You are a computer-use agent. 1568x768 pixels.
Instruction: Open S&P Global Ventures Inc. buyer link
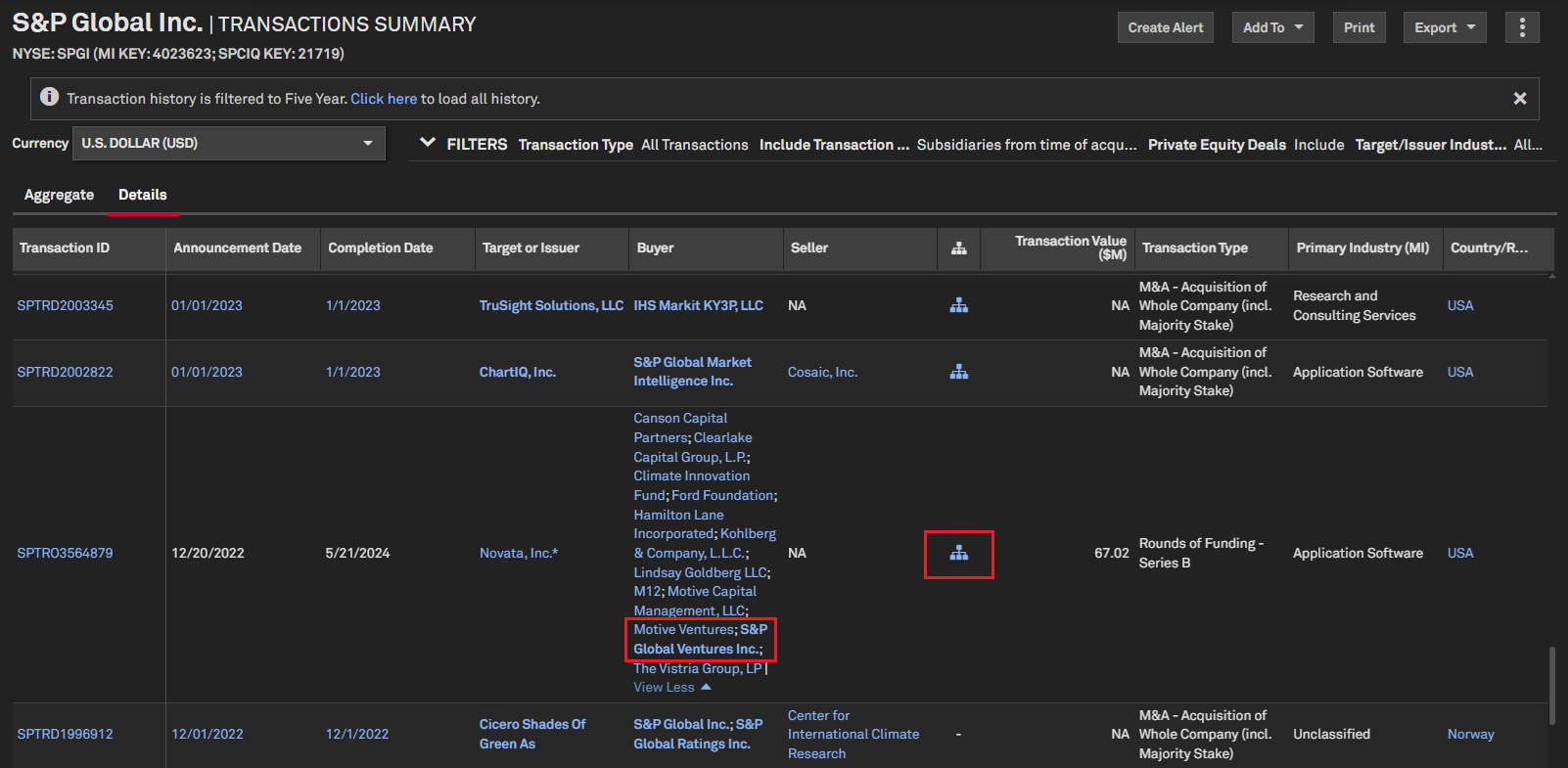[700, 639]
